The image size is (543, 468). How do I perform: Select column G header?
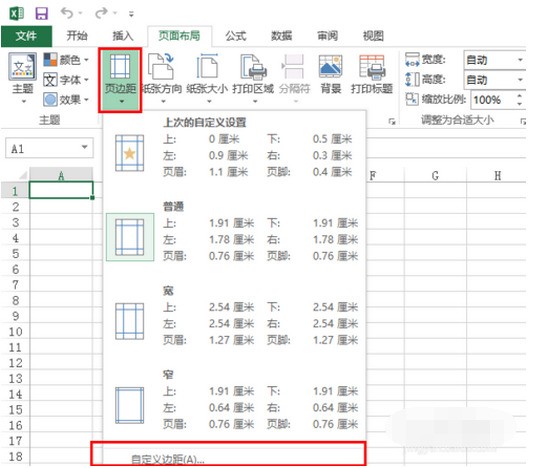[x=435, y=175]
